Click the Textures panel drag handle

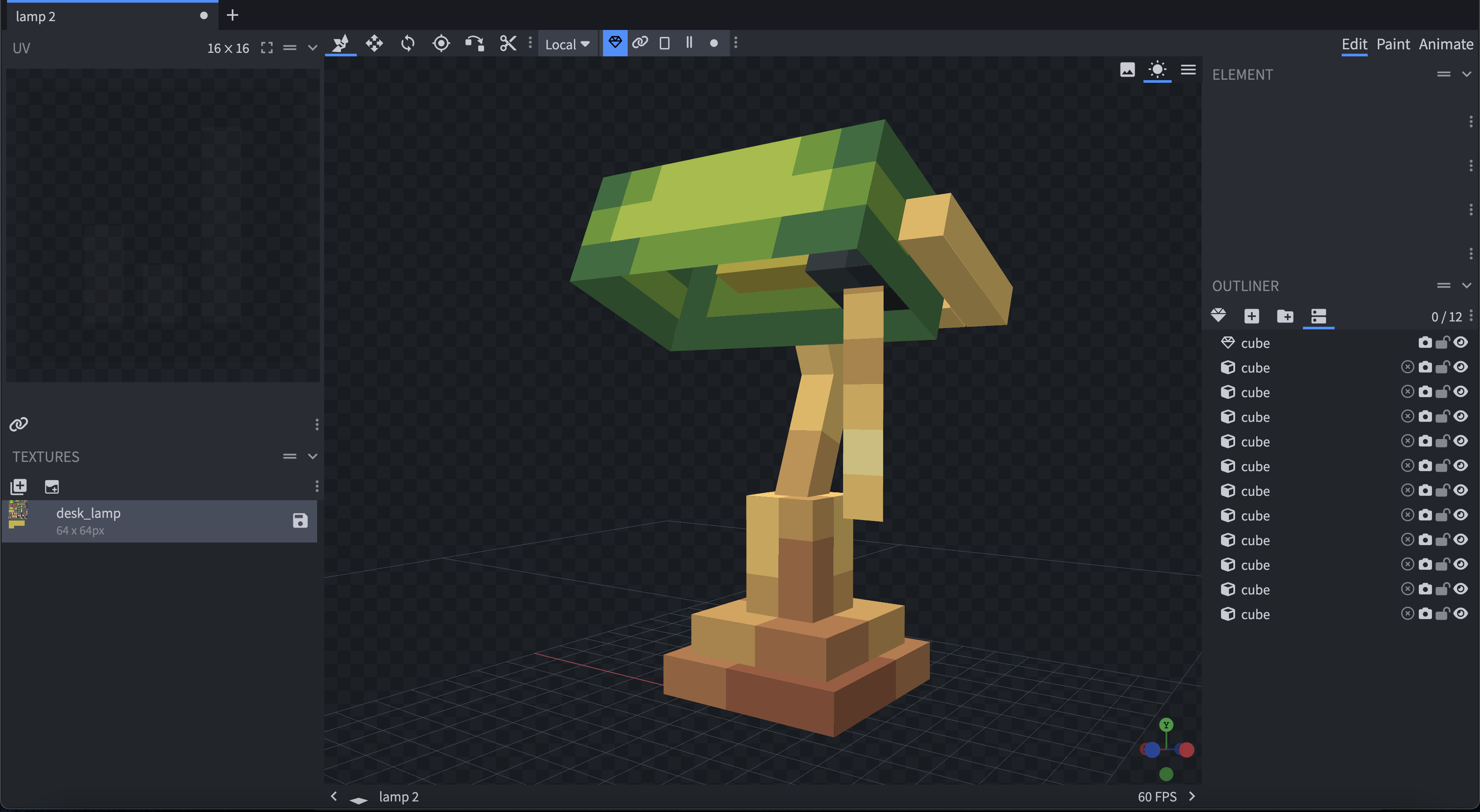[290, 457]
